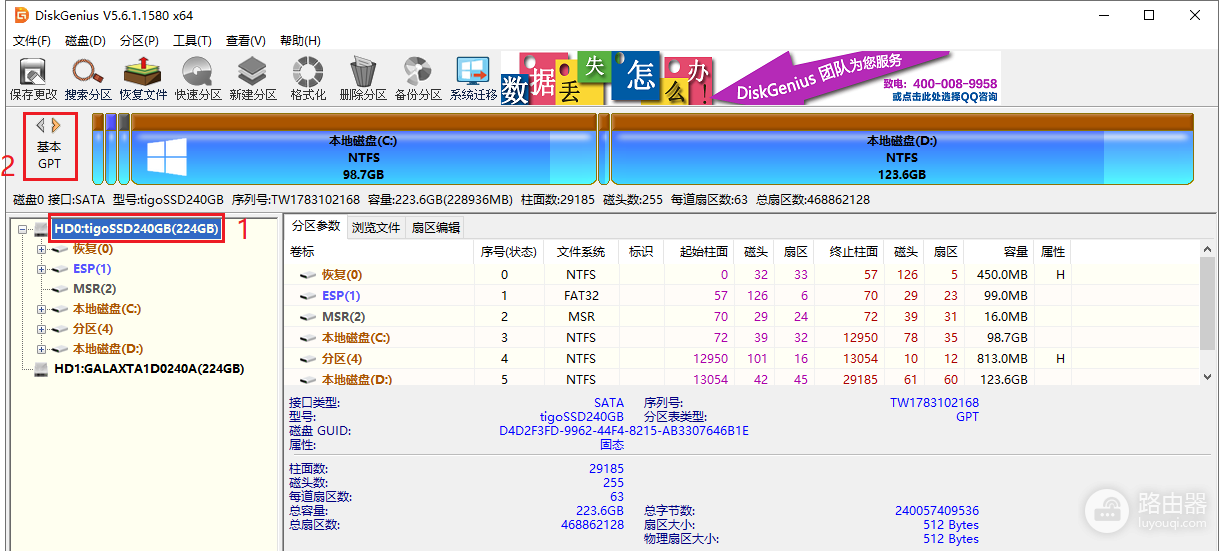
Task: Click the 卷标 column header
Action: click(378, 252)
